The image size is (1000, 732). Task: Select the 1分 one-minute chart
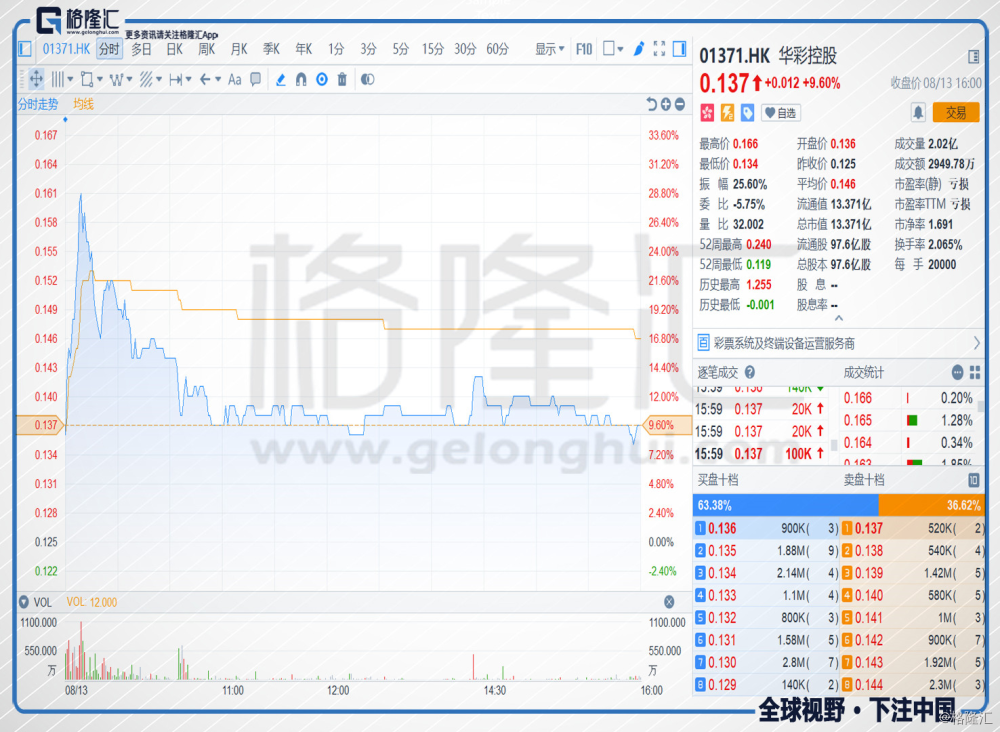click(x=335, y=48)
